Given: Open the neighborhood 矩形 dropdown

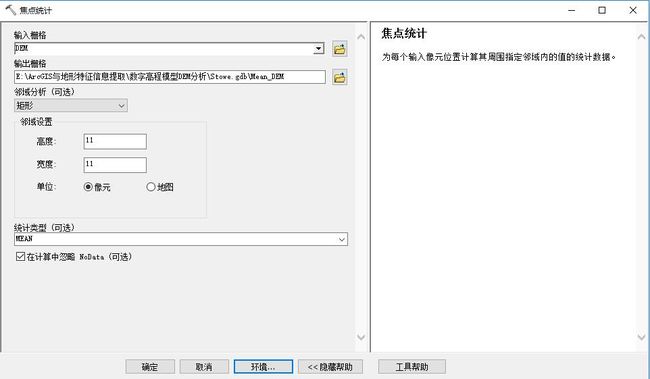Looking at the screenshot, I should (x=71, y=105).
